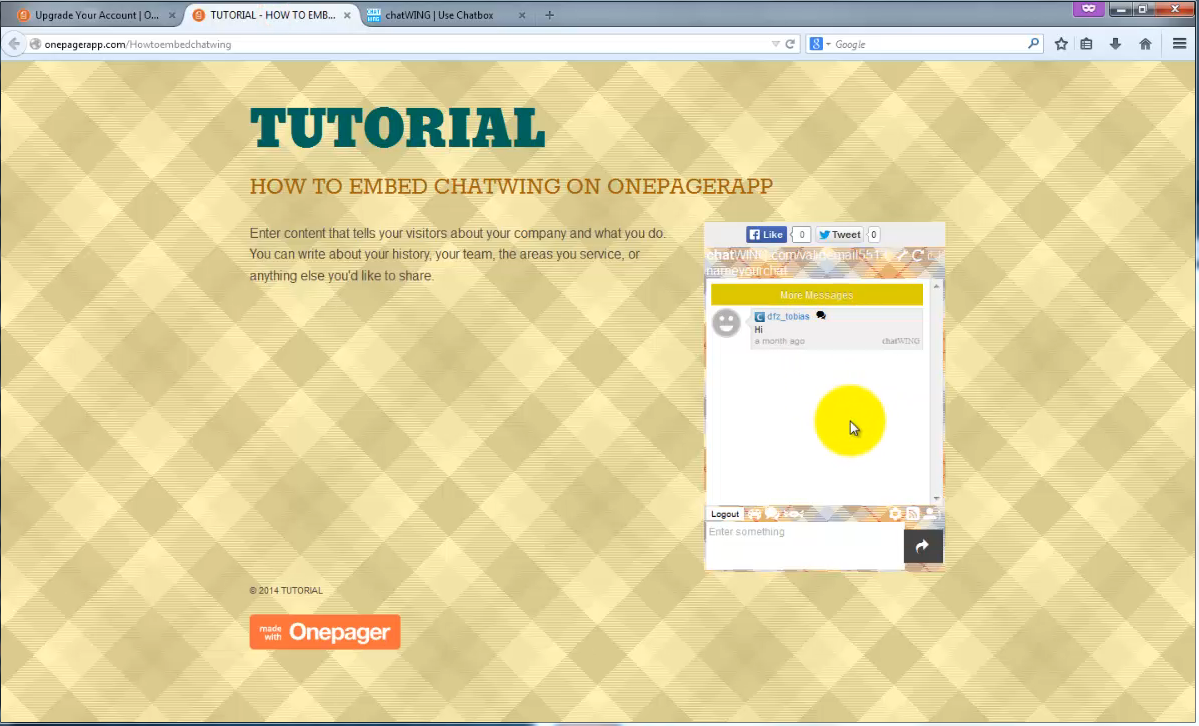Close the Upgrade Your Account tab
The height and width of the screenshot is (726, 1199).
172,15
